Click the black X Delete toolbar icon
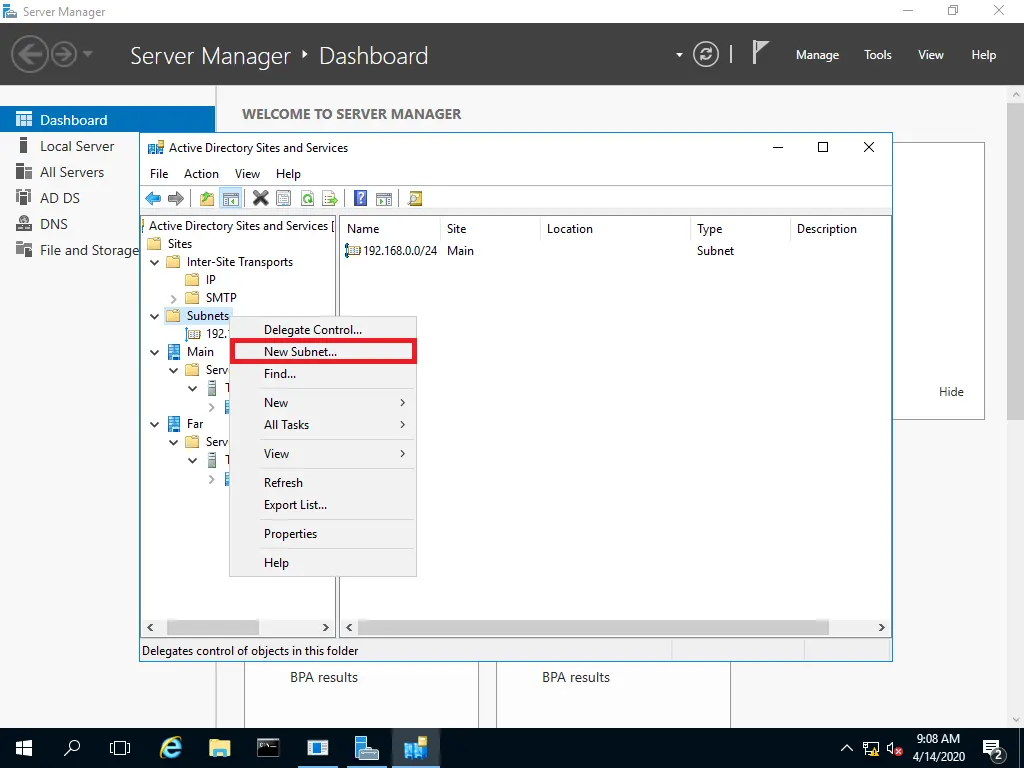 [x=261, y=198]
